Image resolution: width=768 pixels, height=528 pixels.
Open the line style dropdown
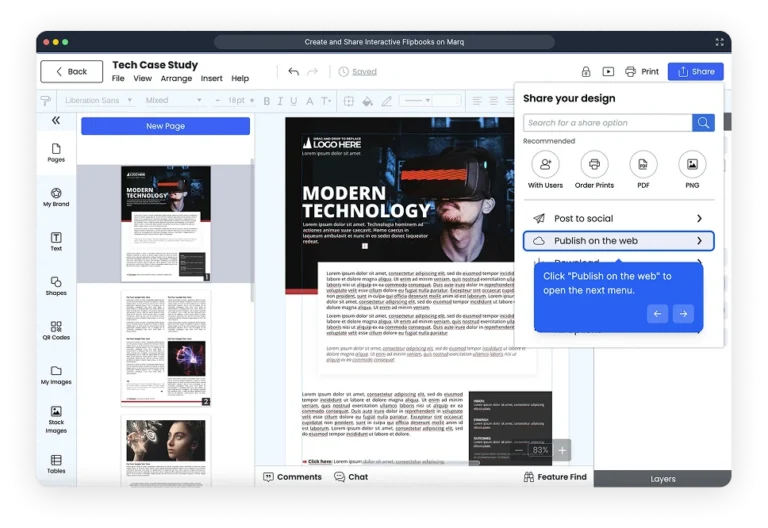(415, 100)
